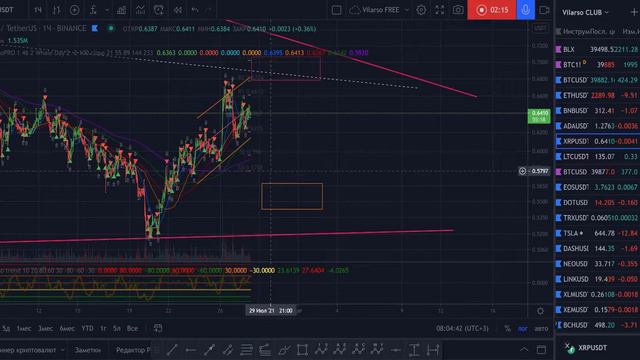Toggle авто scale
The height and width of the screenshot is (360, 640).
541,328
